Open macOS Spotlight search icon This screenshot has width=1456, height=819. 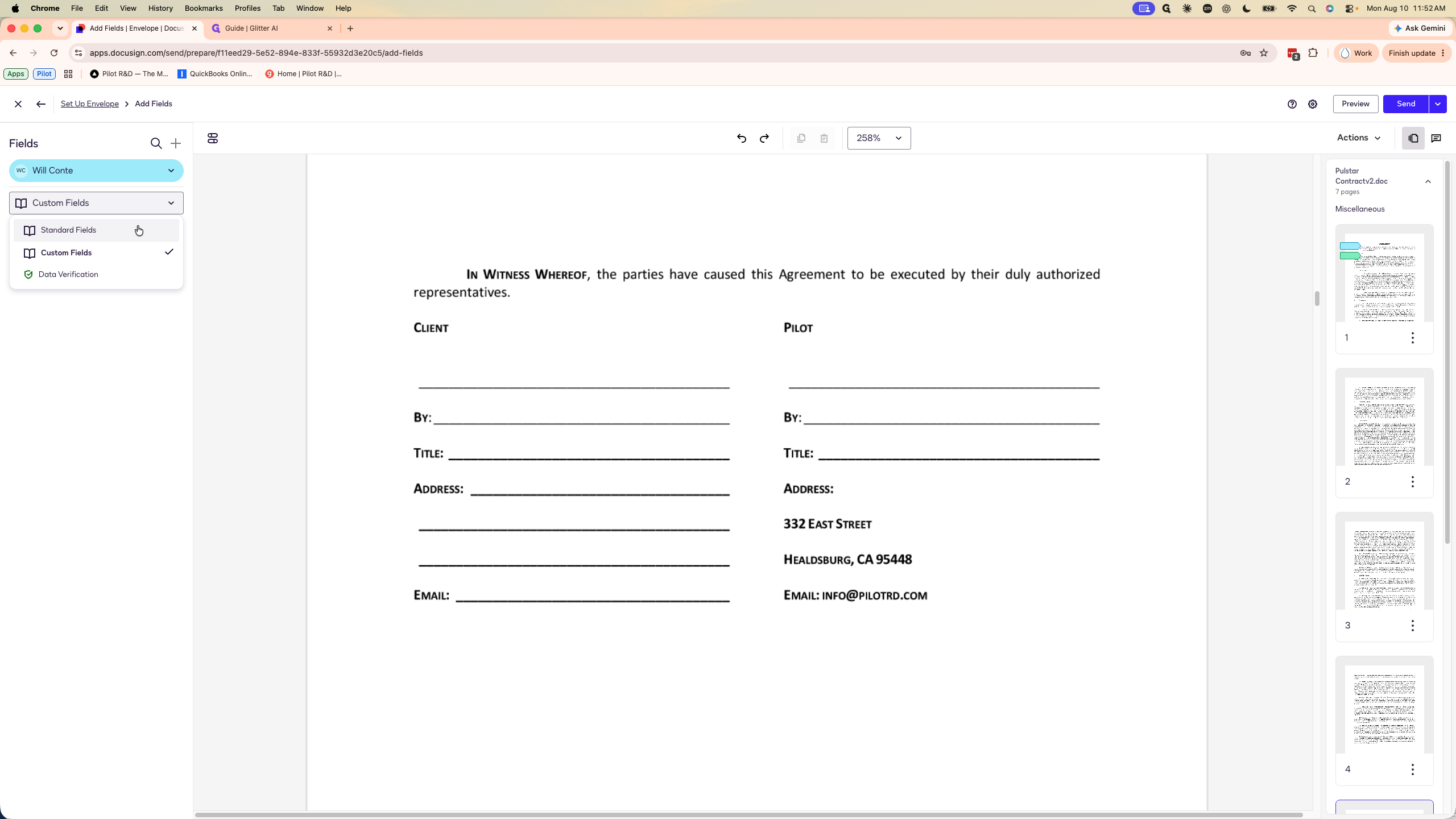(1312, 9)
